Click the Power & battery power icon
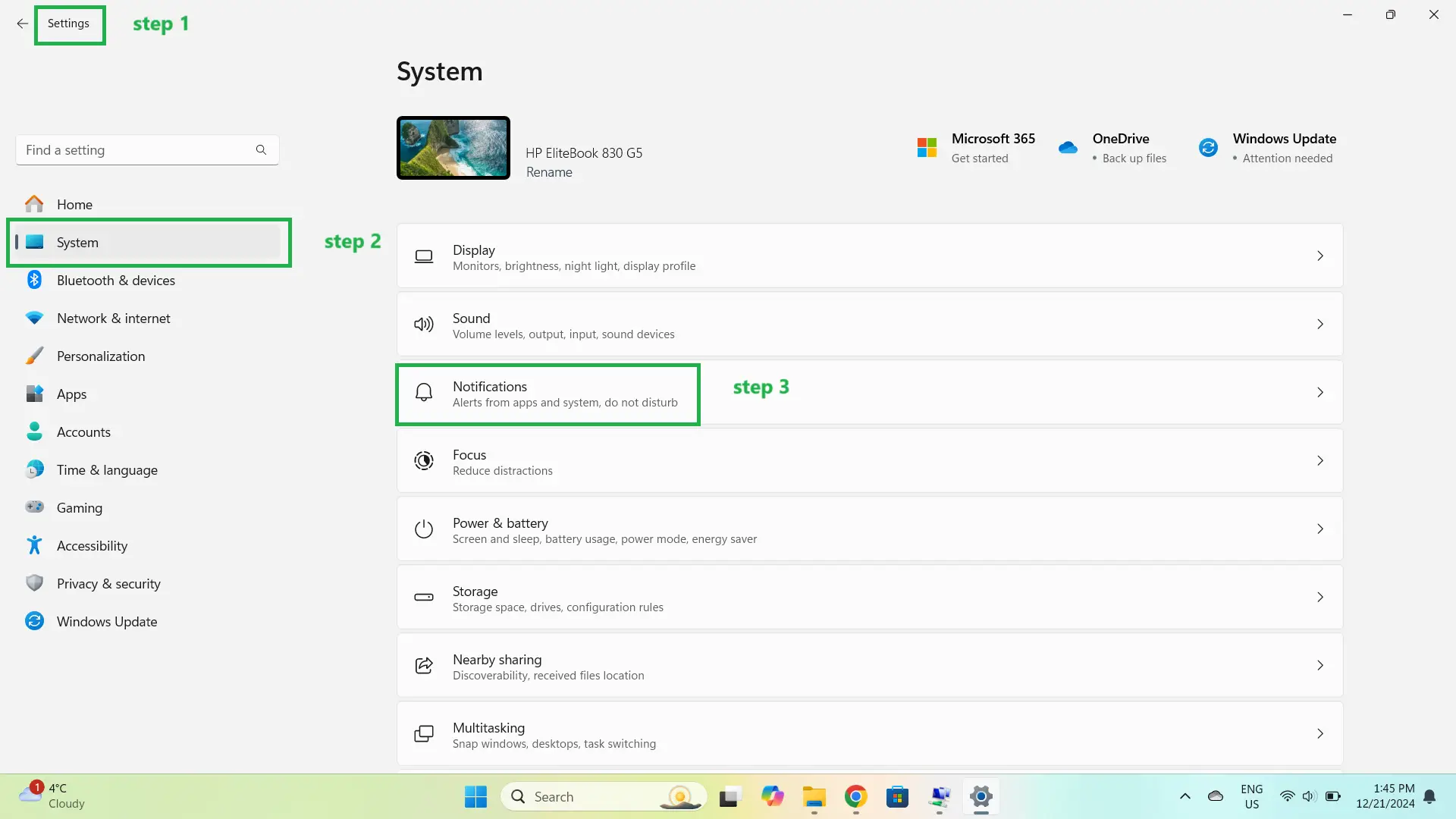Image resolution: width=1456 pixels, height=819 pixels. tap(424, 529)
